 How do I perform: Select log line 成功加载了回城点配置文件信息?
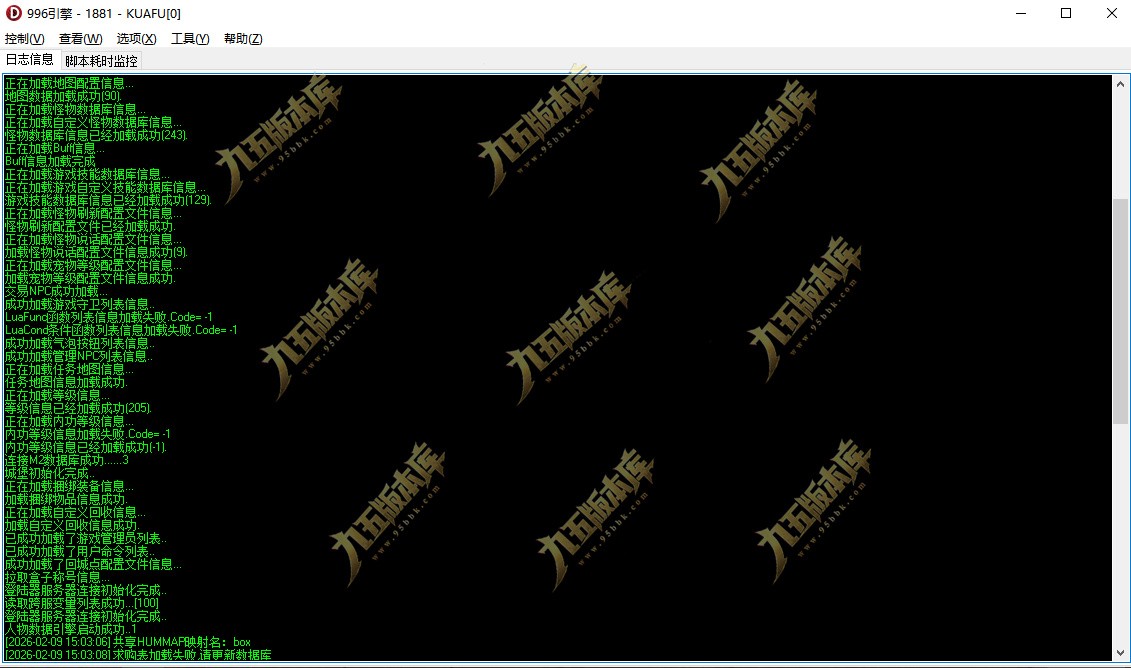pyautogui.click(x=93, y=563)
